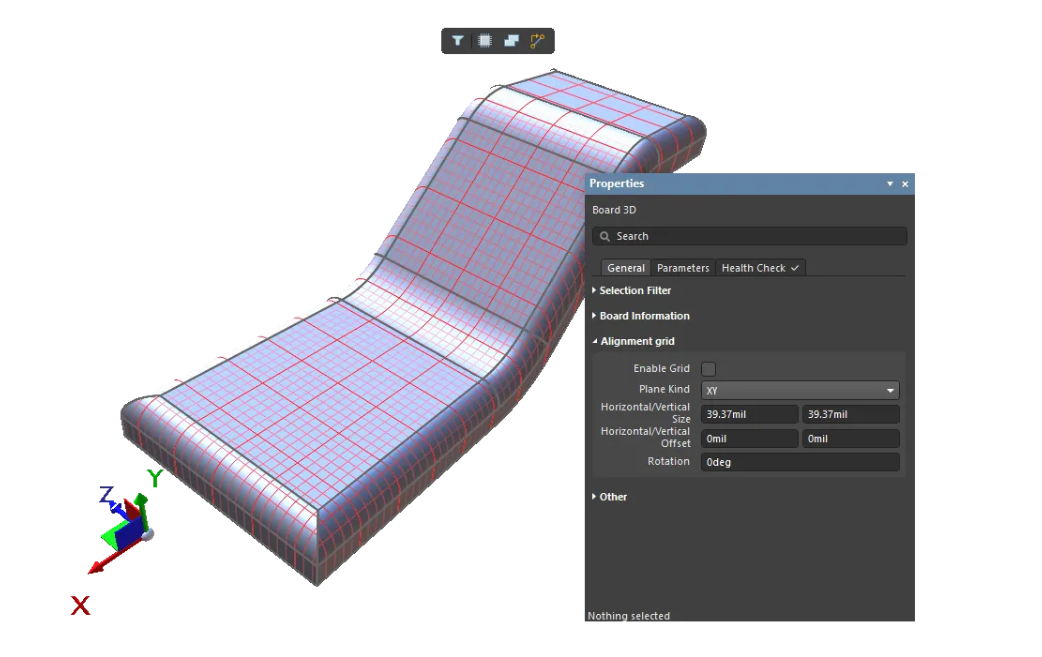Click the component selection icon in the toolbar
This screenshot has width=1042, height=657.
pyautogui.click(x=484, y=40)
